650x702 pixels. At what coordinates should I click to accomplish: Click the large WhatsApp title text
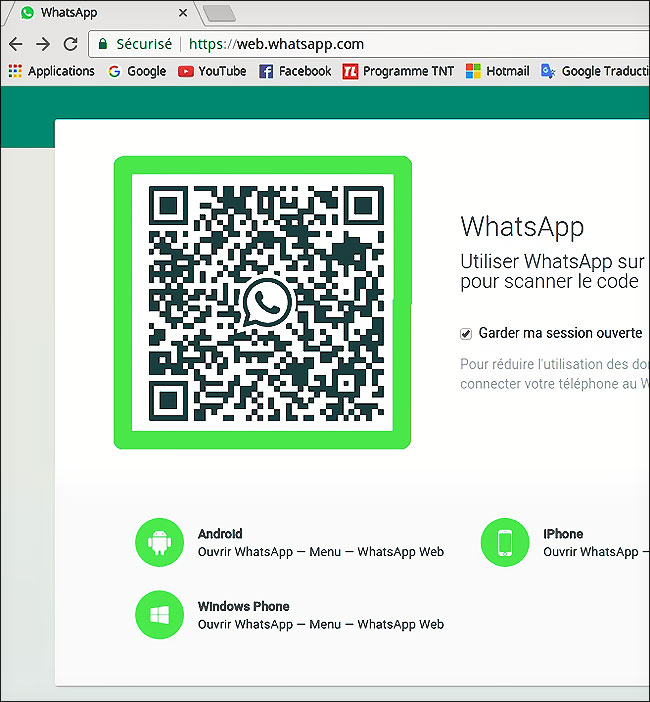click(522, 227)
